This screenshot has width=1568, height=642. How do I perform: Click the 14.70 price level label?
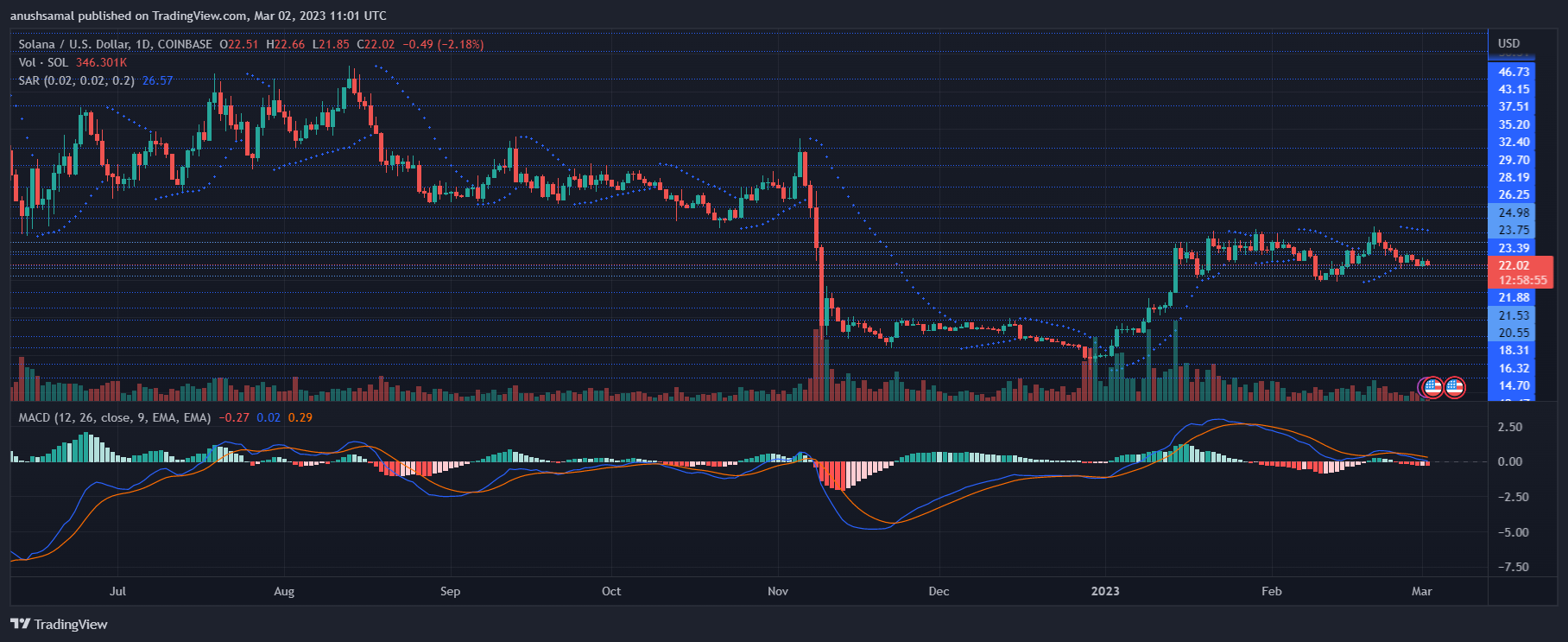(x=1514, y=385)
